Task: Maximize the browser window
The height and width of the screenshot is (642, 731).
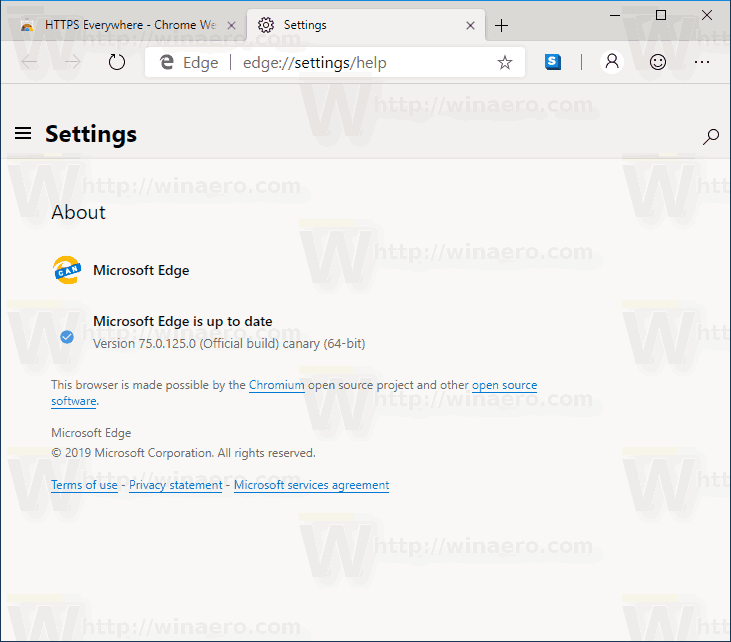Action: click(661, 15)
